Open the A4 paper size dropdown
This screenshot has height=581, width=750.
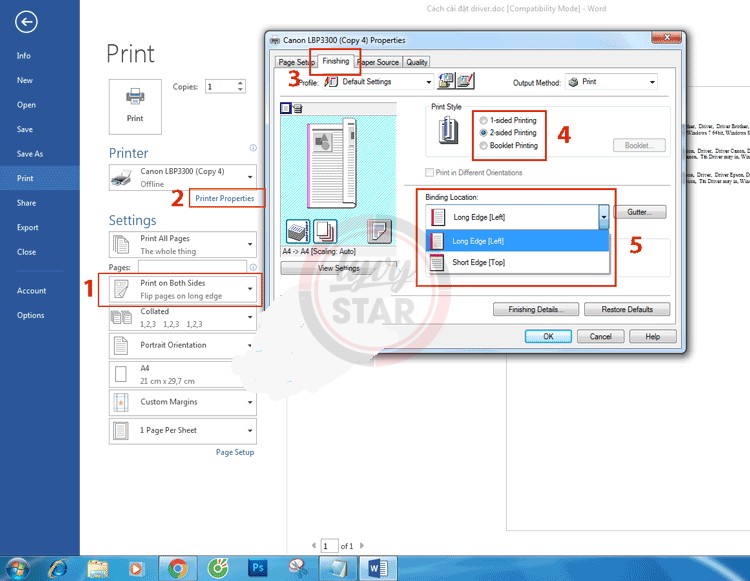click(x=183, y=374)
